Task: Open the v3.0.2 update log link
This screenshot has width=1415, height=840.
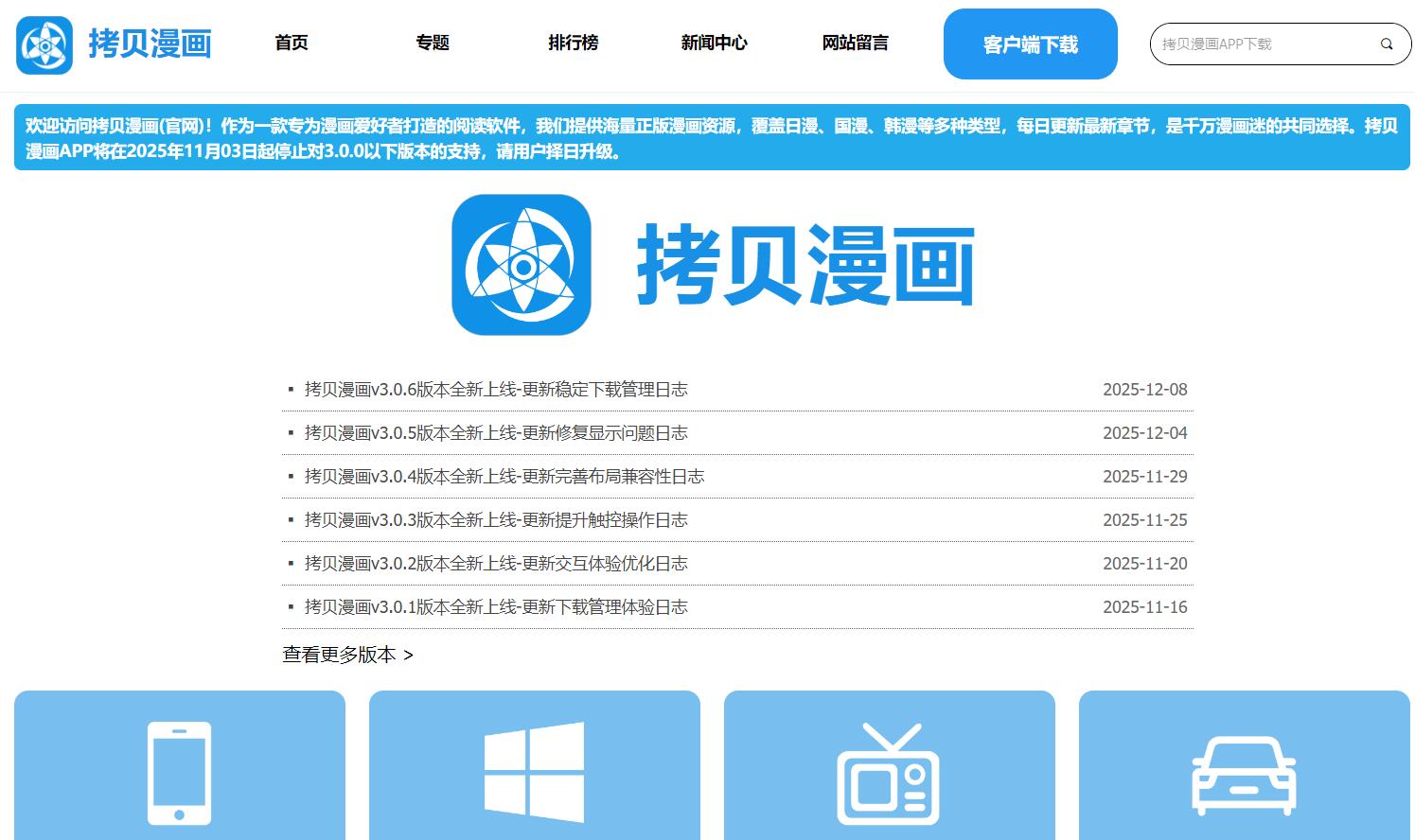Action: point(496,563)
